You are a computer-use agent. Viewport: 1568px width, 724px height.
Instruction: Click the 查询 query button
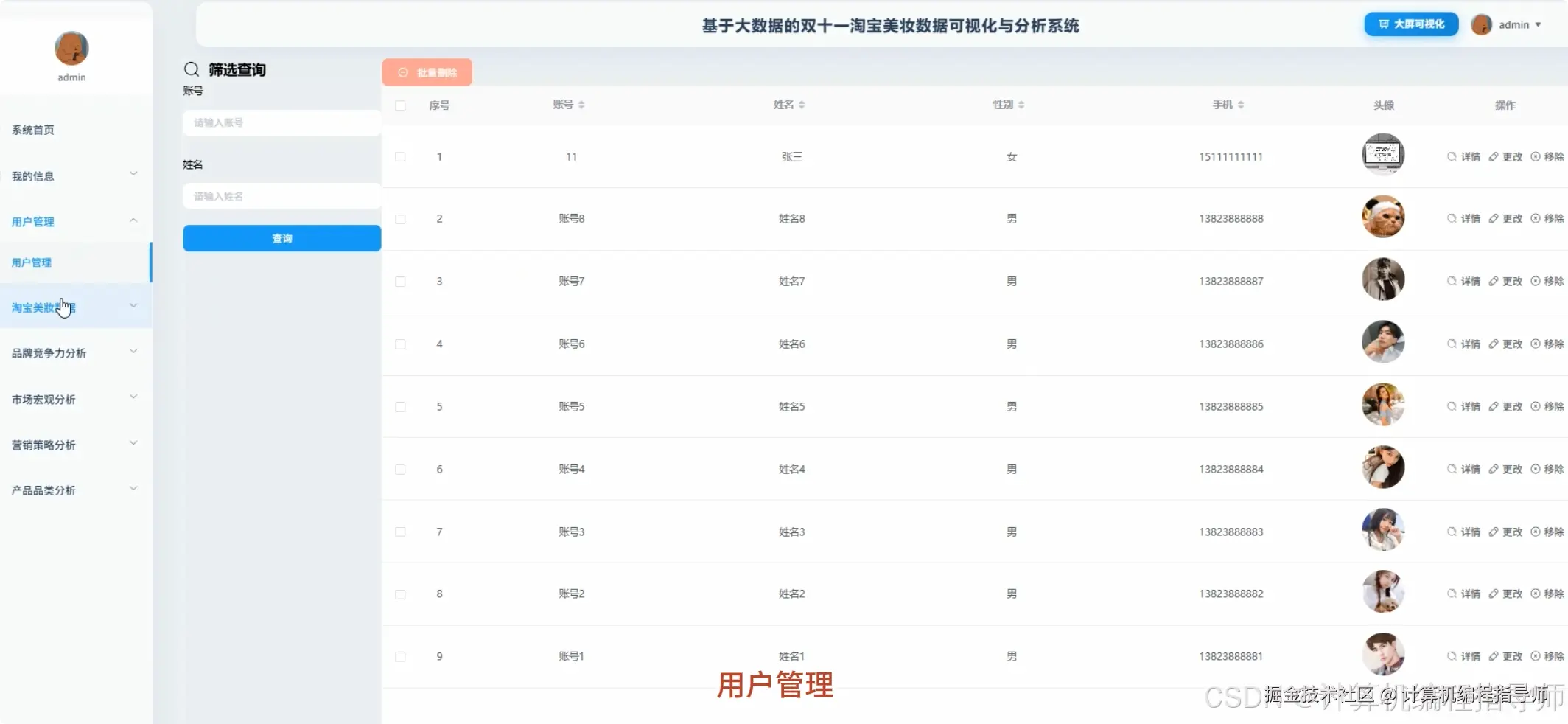(x=281, y=238)
